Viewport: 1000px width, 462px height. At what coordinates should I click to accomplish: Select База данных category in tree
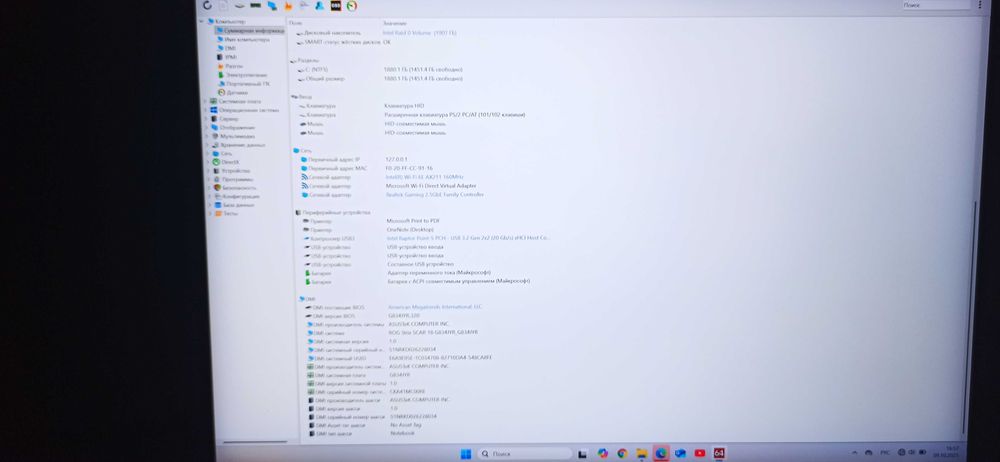point(235,205)
